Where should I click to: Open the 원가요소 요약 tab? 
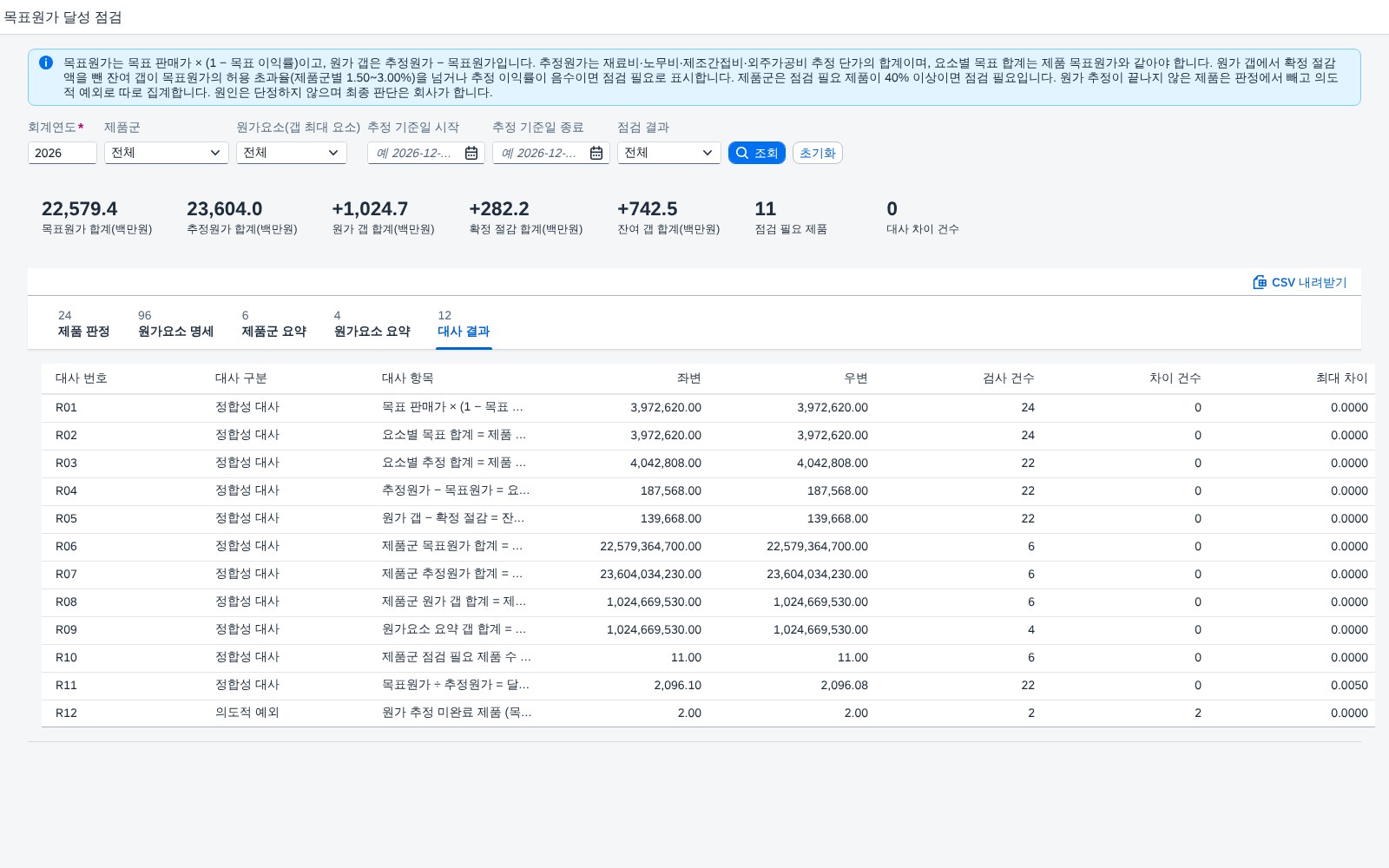coord(372,324)
